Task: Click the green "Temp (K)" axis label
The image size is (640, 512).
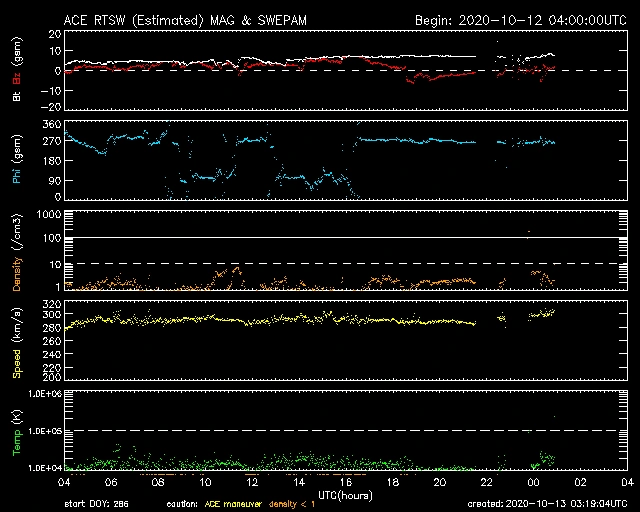Action: (x=17, y=432)
